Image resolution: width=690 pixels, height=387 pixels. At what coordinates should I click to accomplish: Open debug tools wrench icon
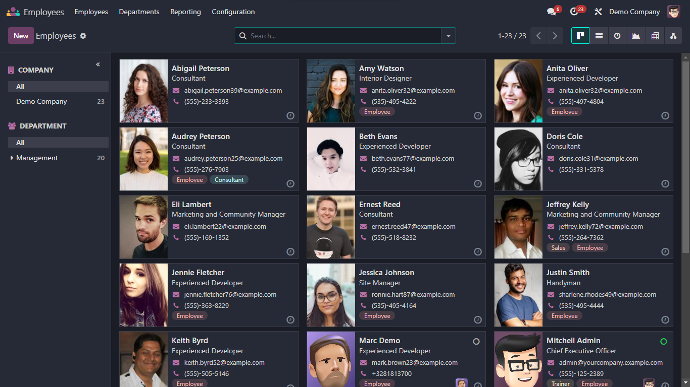pos(598,12)
